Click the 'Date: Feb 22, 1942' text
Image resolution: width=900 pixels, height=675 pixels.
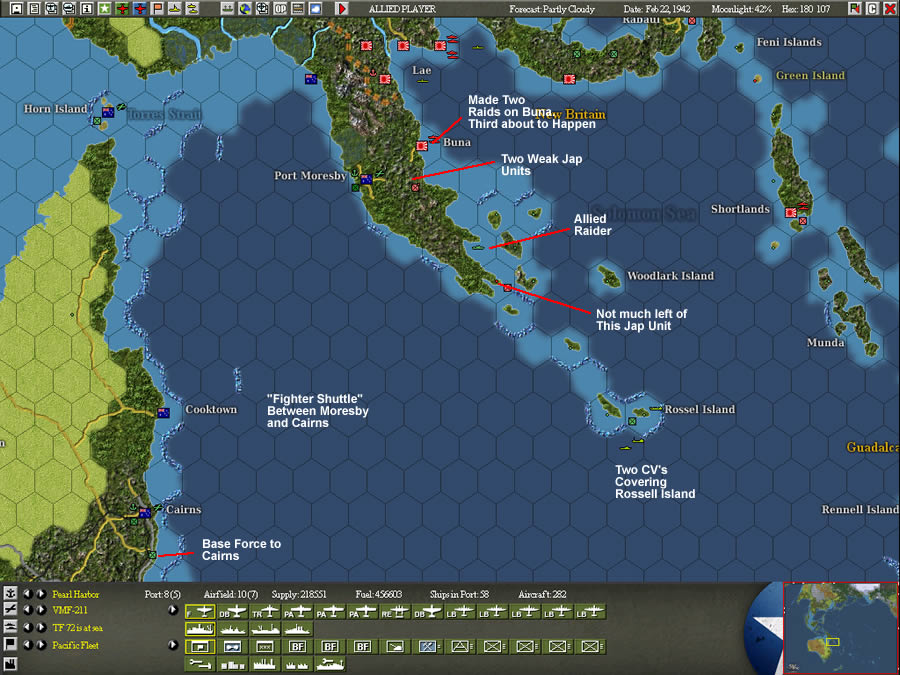pyautogui.click(x=657, y=9)
